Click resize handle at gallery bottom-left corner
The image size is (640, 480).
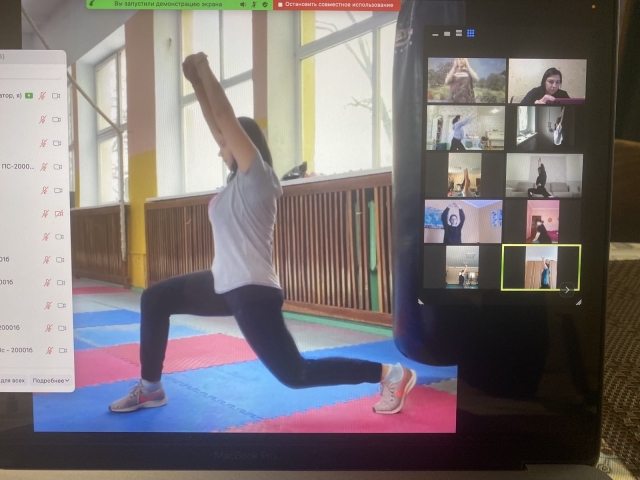coord(420,302)
